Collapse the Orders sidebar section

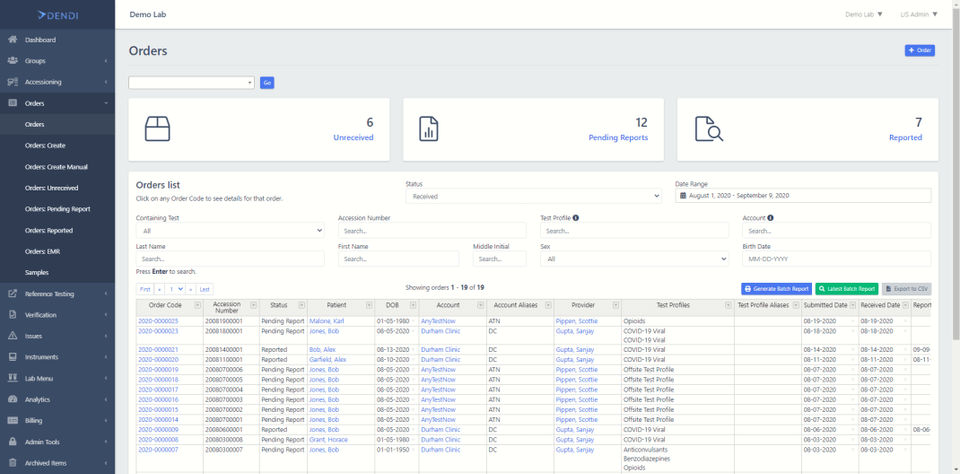(58, 103)
